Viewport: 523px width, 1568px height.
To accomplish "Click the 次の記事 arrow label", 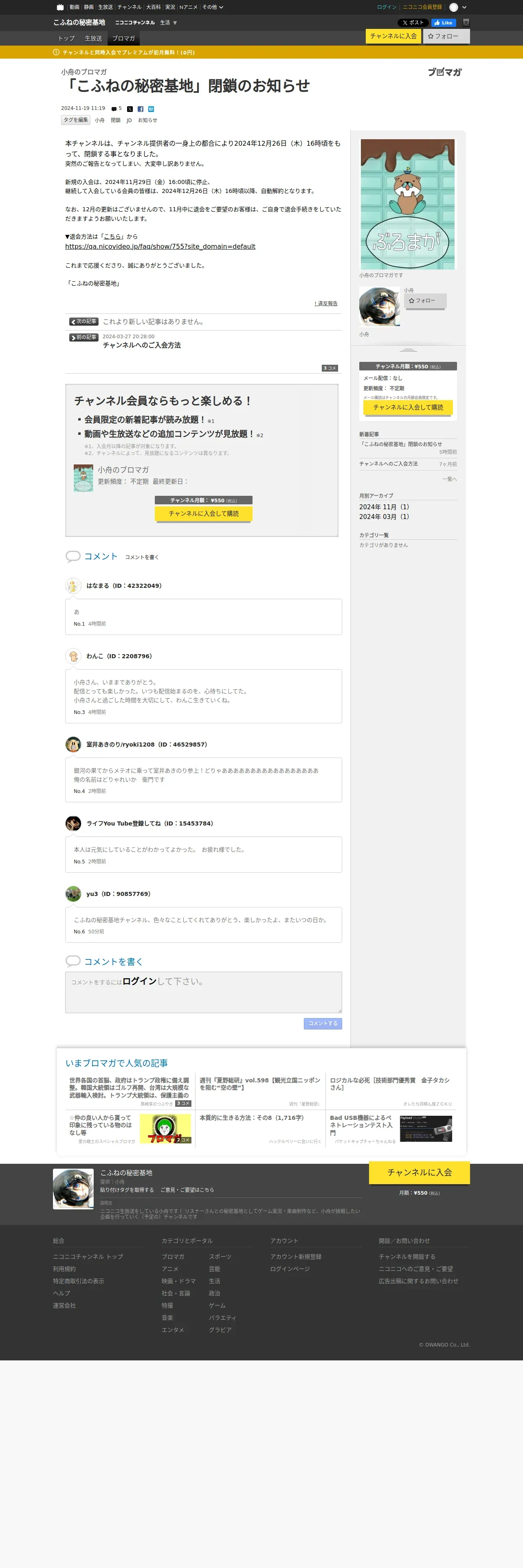I will 84,322.
